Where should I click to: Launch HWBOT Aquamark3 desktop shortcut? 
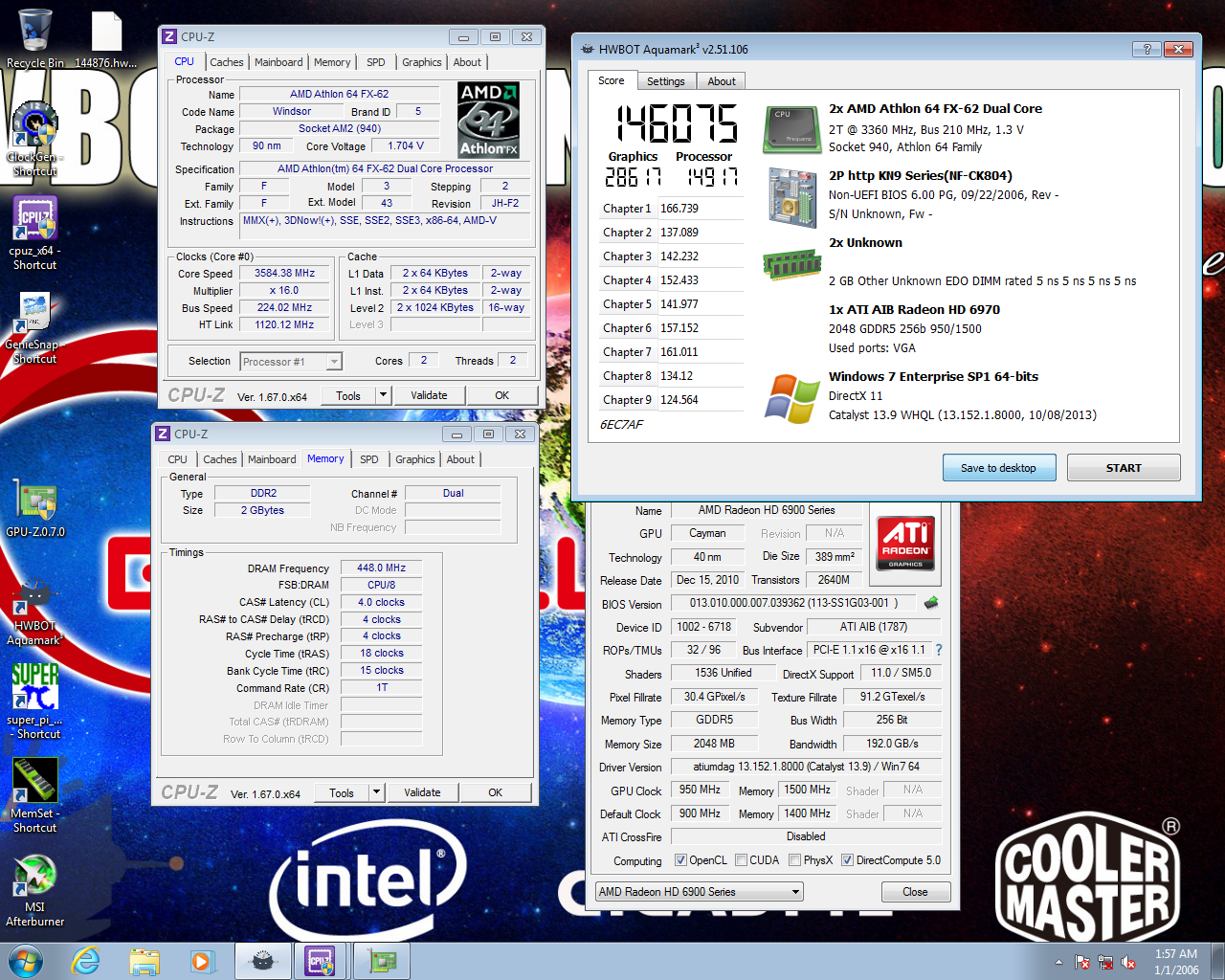click(x=35, y=612)
